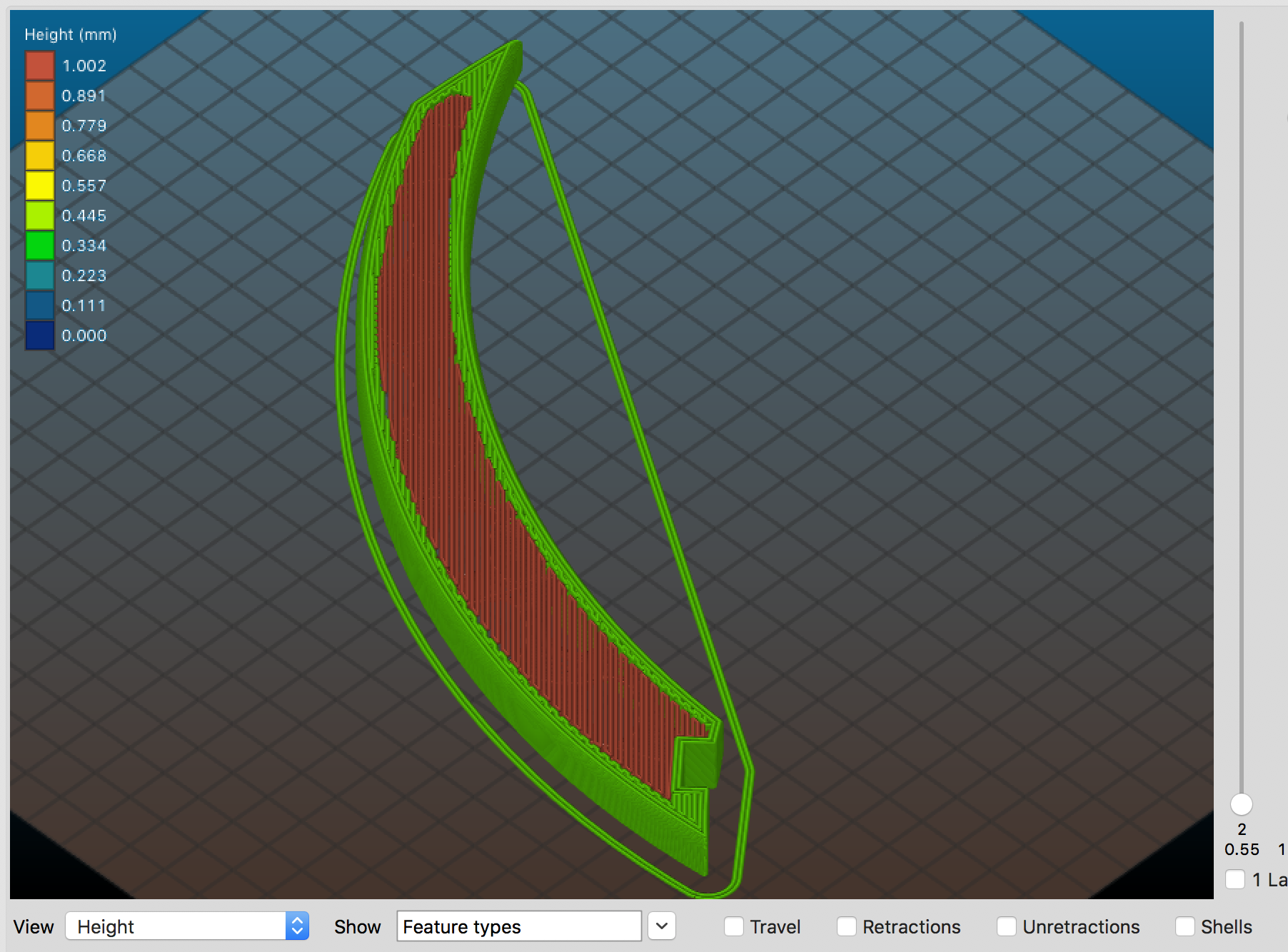This screenshot has width=1288, height=952.
Task: Select the 0.334 green legend swatch
Action: [x=40, y=245]
